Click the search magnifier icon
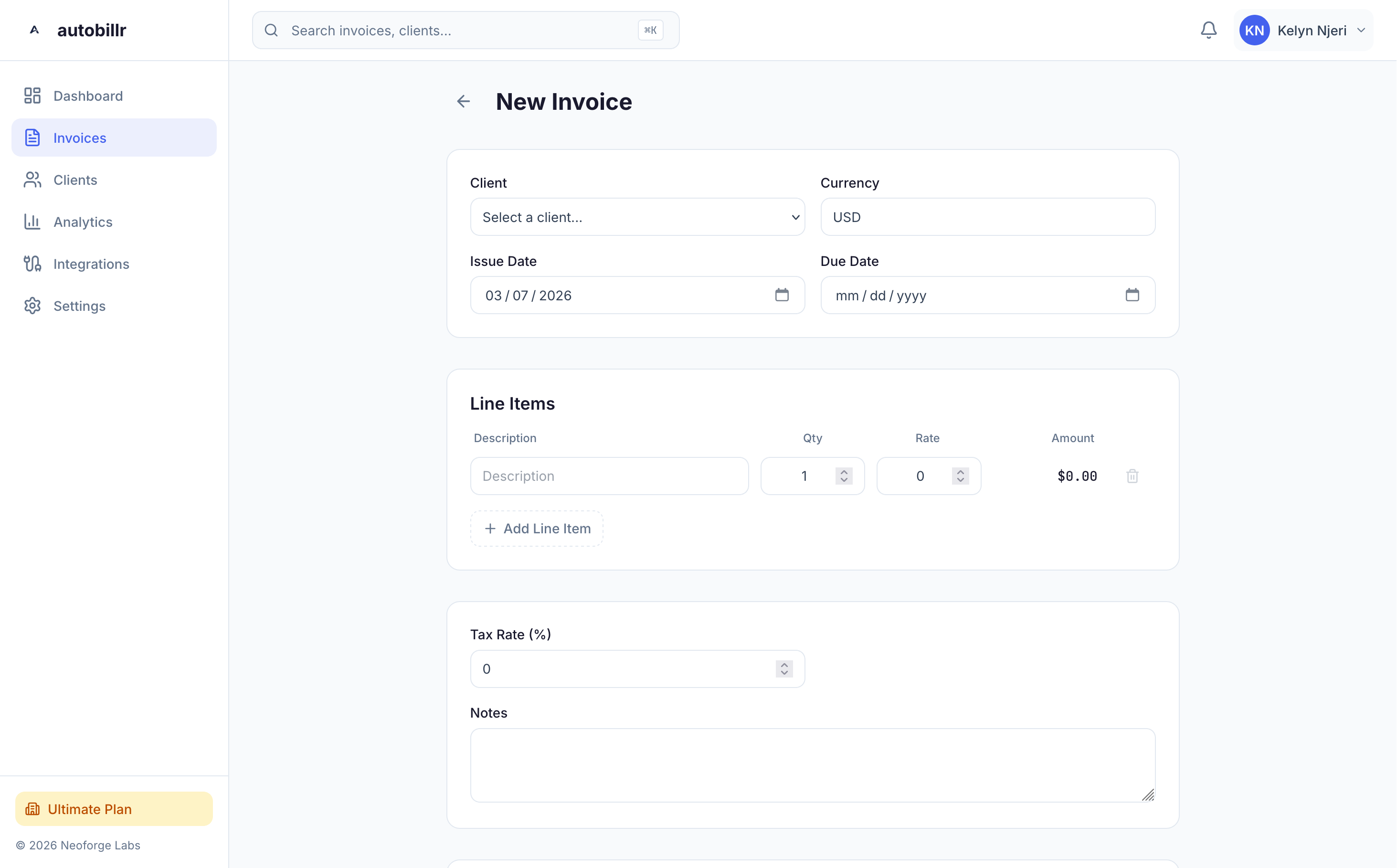Viewport: 1397px width, 868px height. (272, 31)
